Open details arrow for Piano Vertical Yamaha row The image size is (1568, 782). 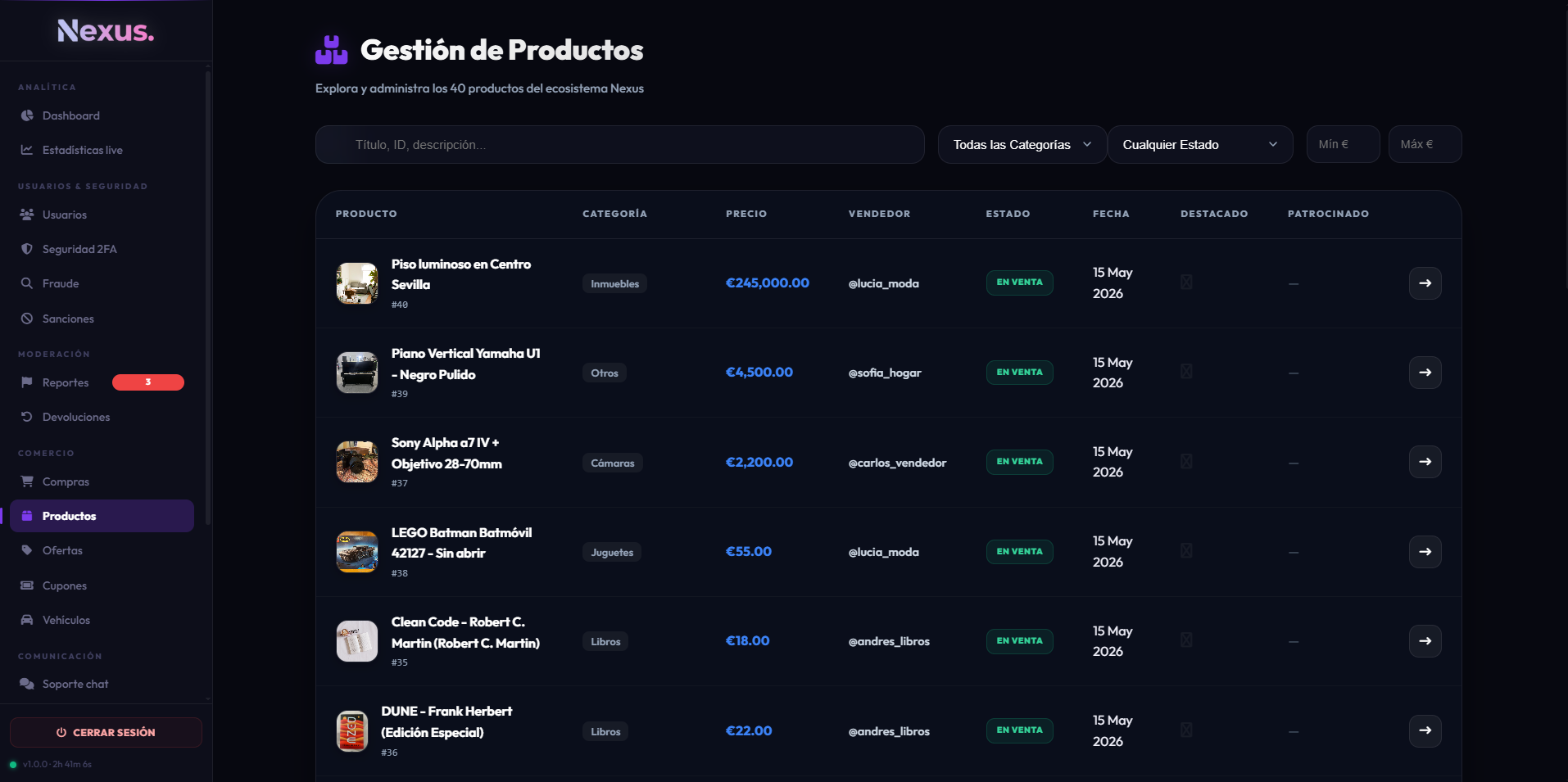tap(1425, 373)
